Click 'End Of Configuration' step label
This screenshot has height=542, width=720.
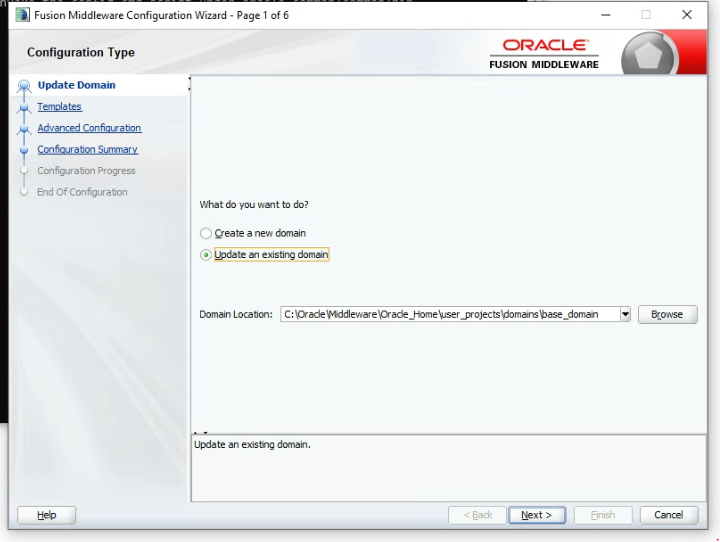coord(82,192)
